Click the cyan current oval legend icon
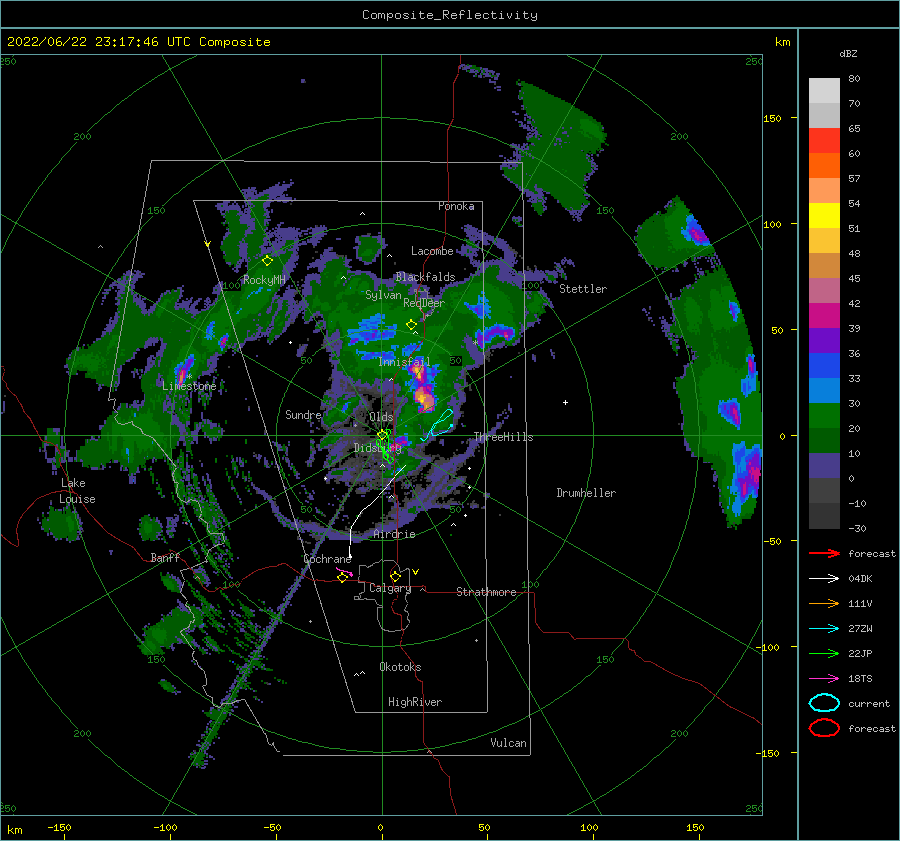Viewport: 900px width, 841px height. pos(824,703)
